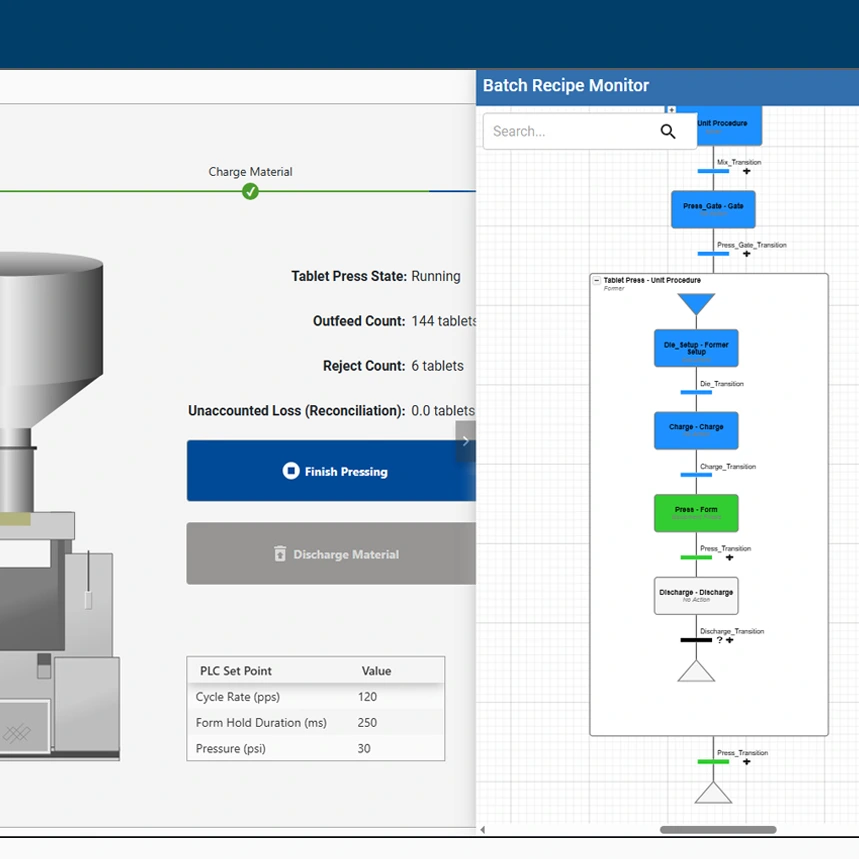The image size is (859, 859).
Task: Click the search magnifier icon
Action: tap(667, 131)
